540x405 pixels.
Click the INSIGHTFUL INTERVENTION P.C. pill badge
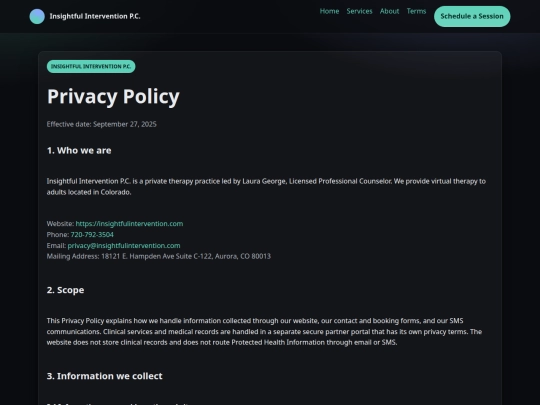91,66
